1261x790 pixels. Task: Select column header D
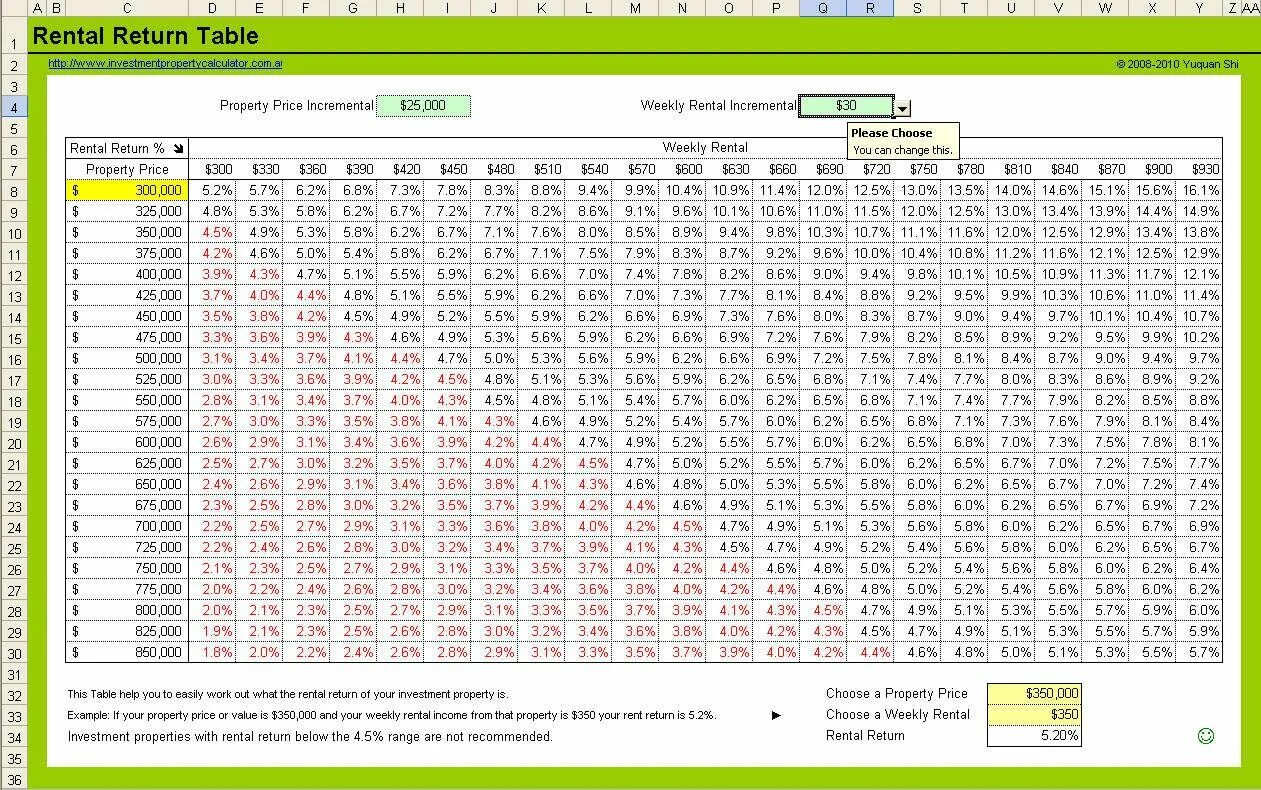click(212, 8)
